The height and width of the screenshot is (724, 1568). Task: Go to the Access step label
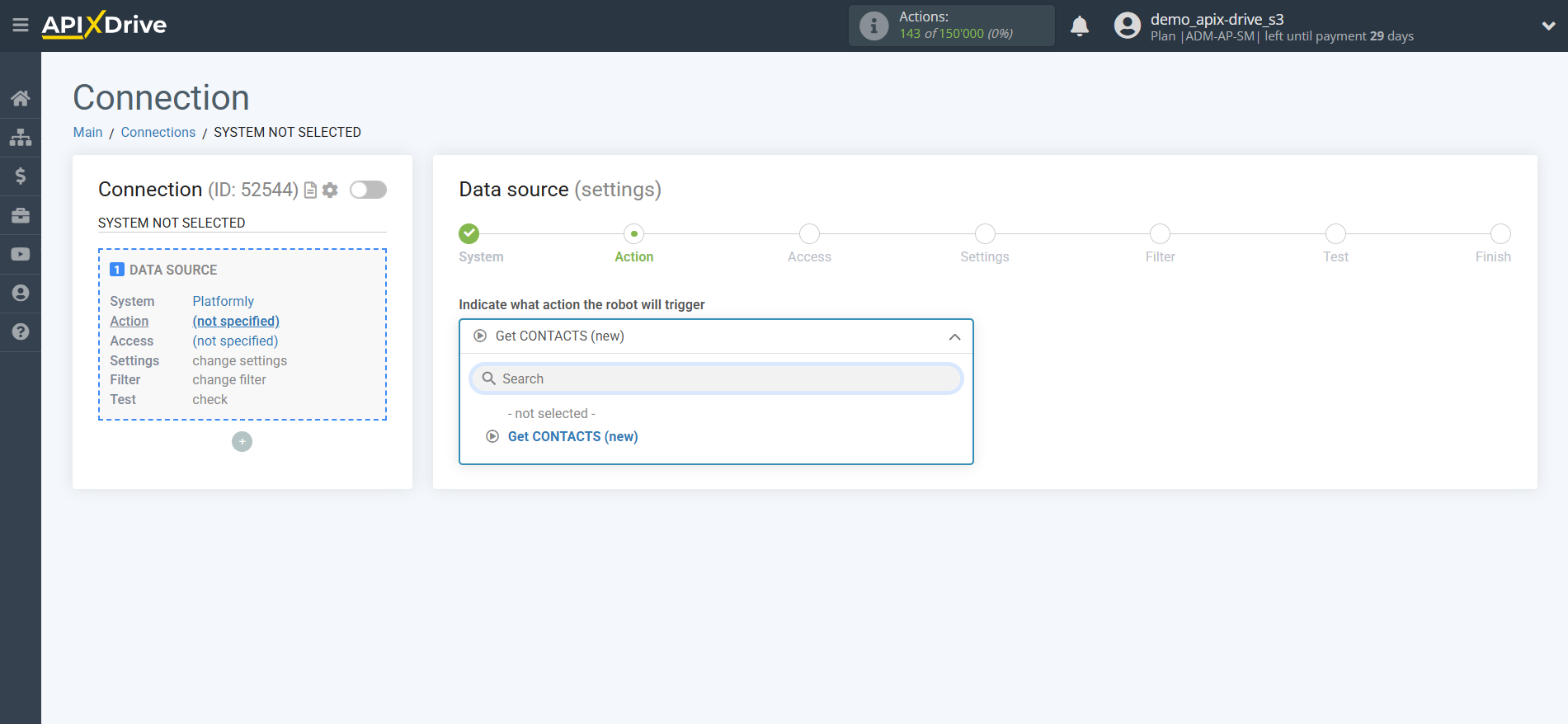click(809, 257)
